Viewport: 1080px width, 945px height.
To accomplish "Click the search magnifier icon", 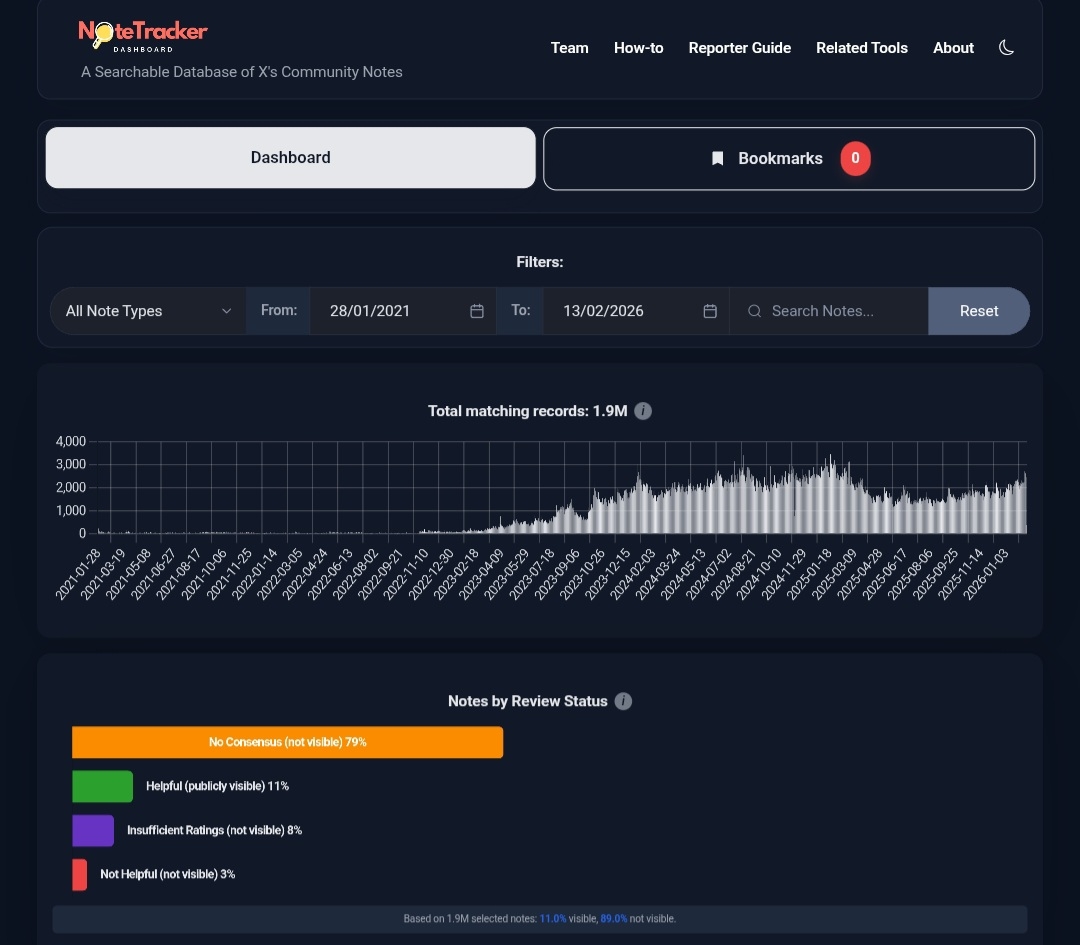I will (754, 311).
